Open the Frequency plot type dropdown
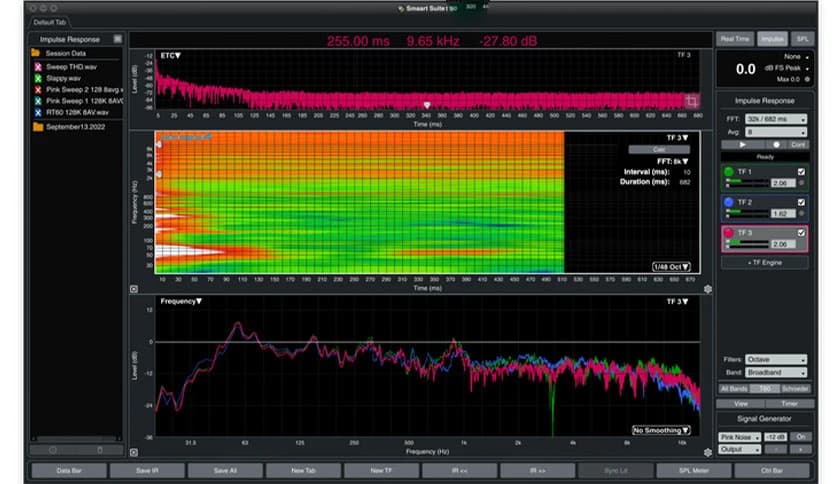The height and width of the screenshot is (484, 836). [x=181, y=301]
